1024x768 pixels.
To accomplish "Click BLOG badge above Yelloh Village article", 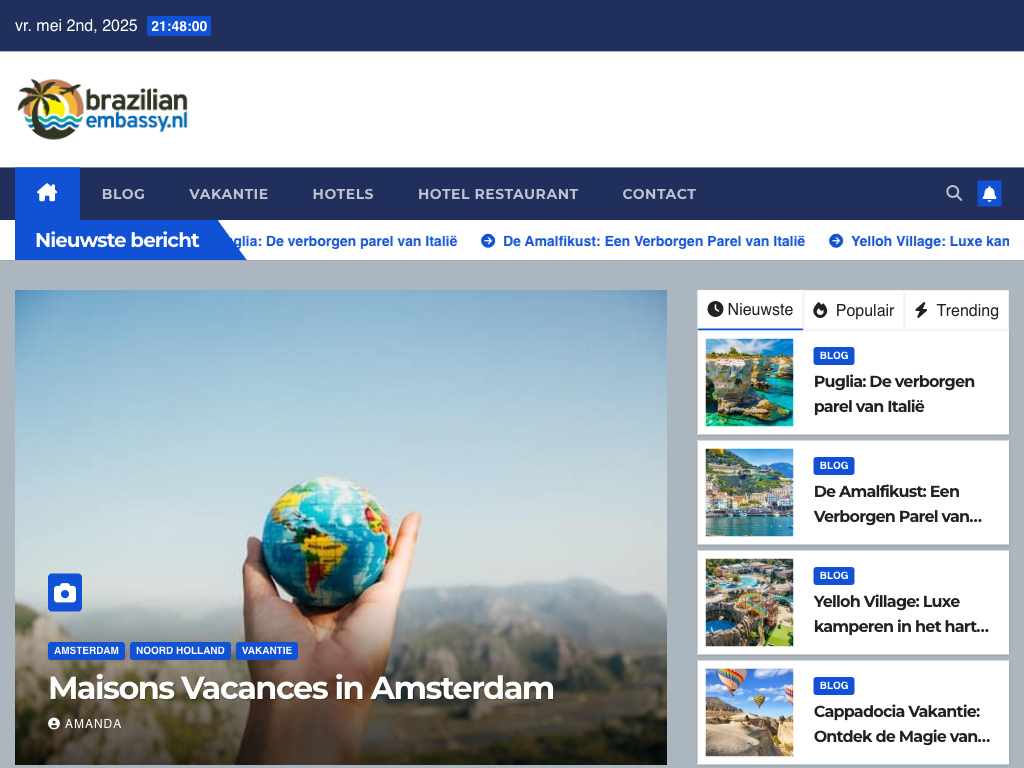I will click(x=834, y=575).
